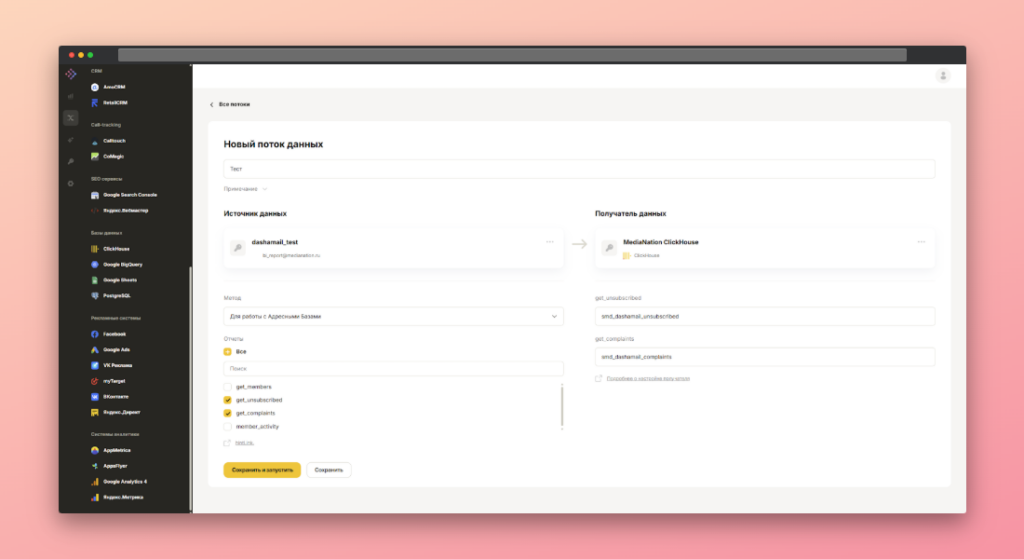Toggle the Все reports checkbox
1024x559 pixels.
tap(227, 351)
